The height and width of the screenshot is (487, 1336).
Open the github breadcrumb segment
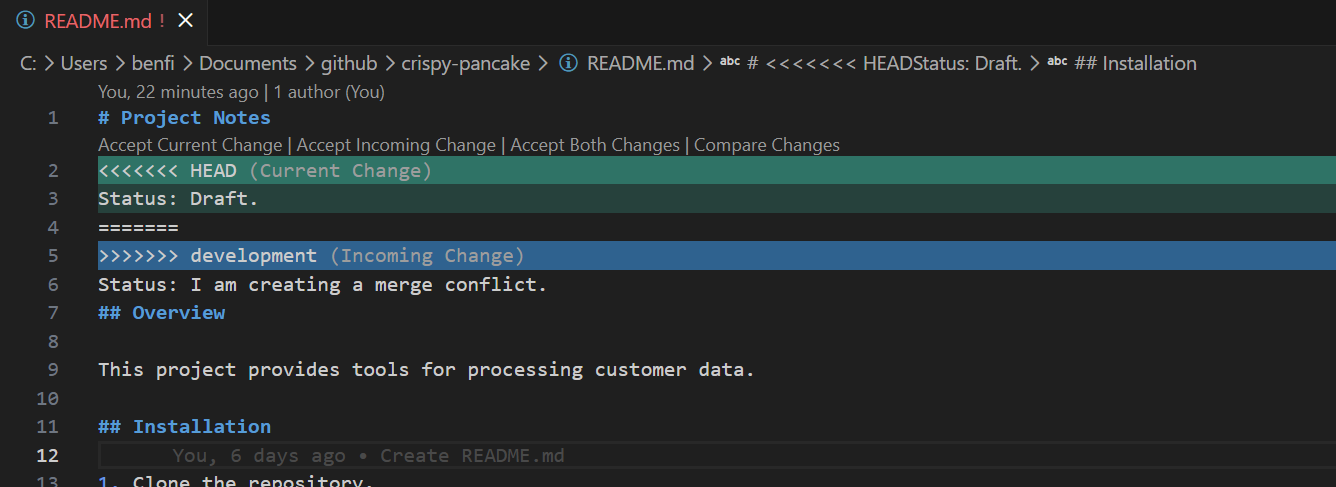[x=349, y=63]
